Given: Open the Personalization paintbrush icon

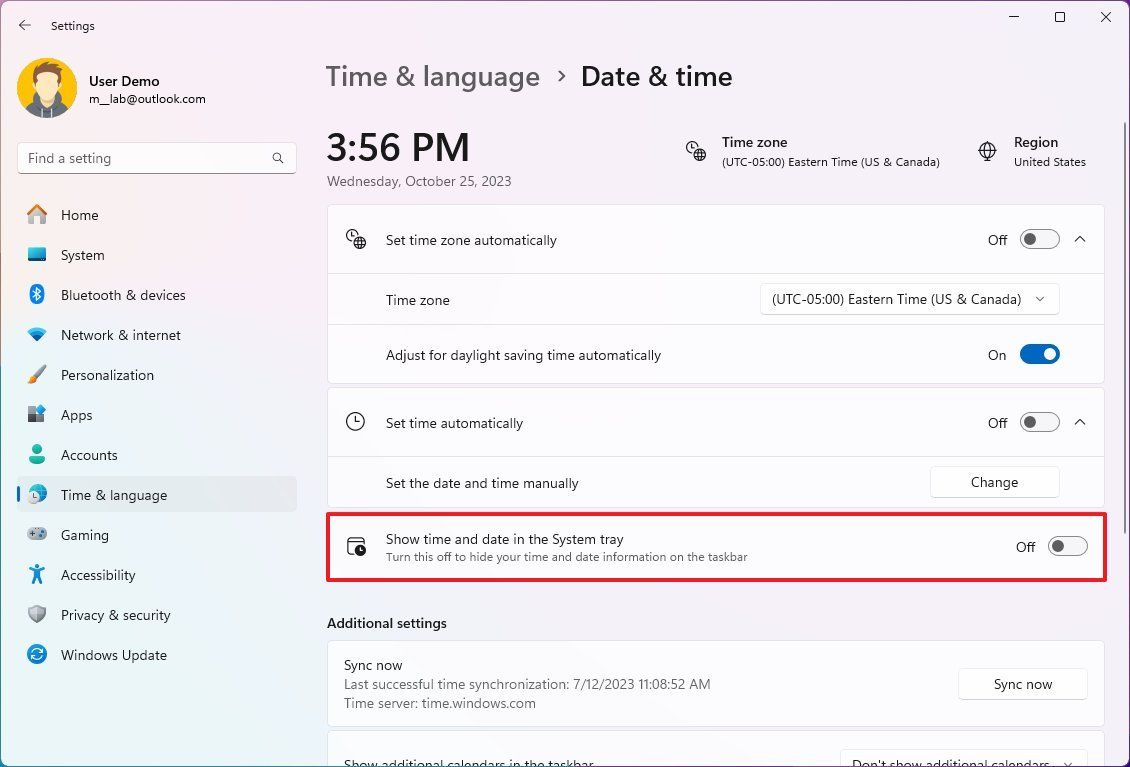Looking at the screenshot, I should (36, 375).
